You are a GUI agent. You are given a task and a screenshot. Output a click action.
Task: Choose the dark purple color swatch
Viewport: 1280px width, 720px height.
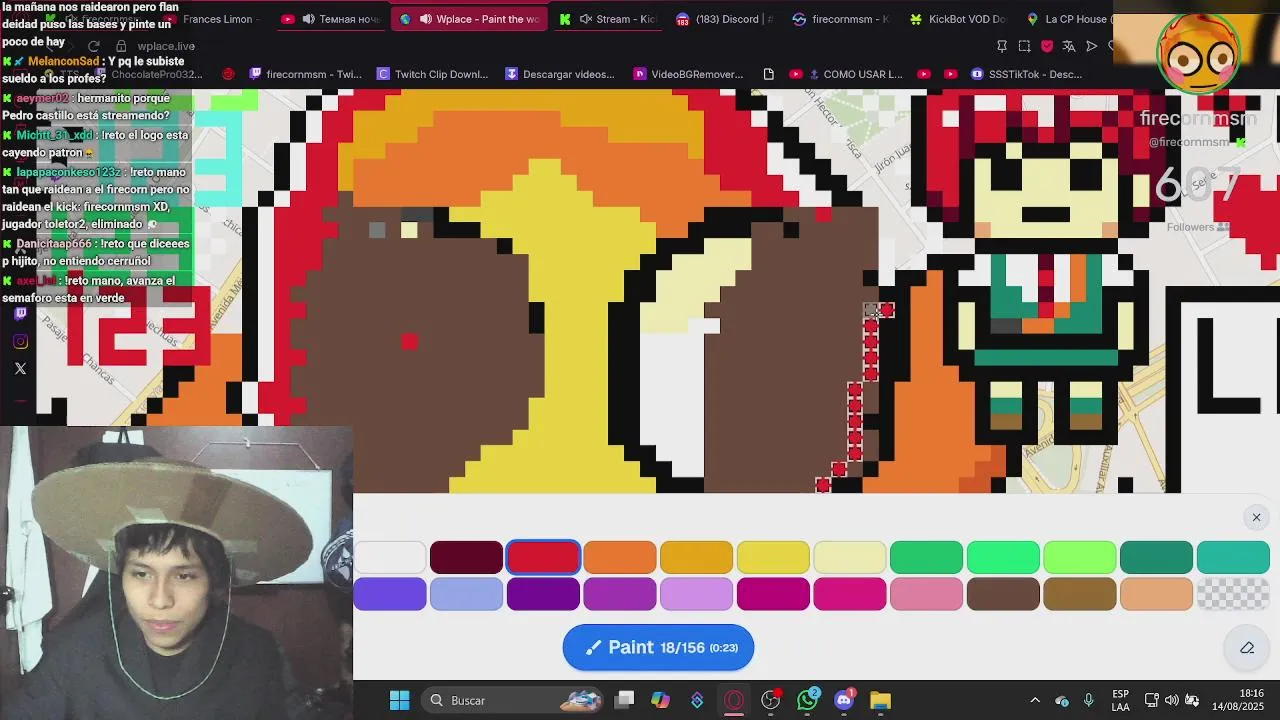543,594
